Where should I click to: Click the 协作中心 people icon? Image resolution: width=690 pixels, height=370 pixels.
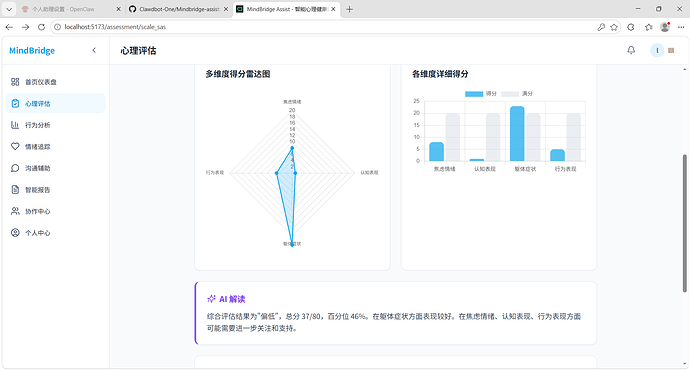pos(15,211)
